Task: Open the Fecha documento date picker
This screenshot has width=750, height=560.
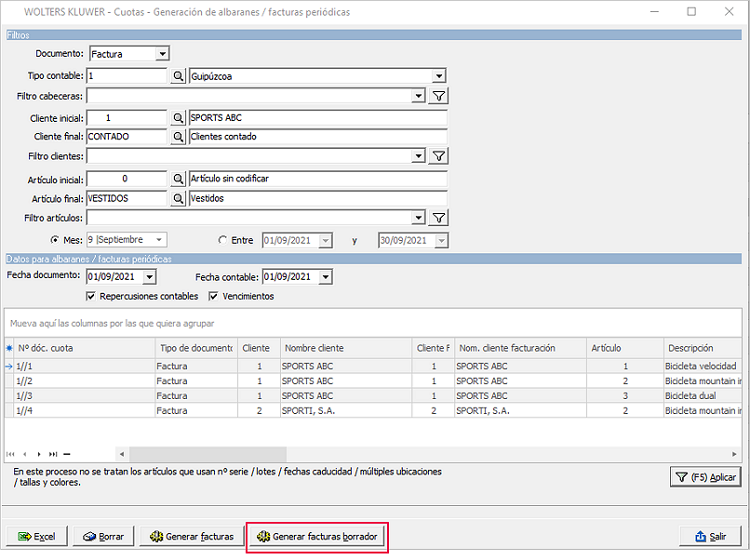Action: click(x=149, y=277)
